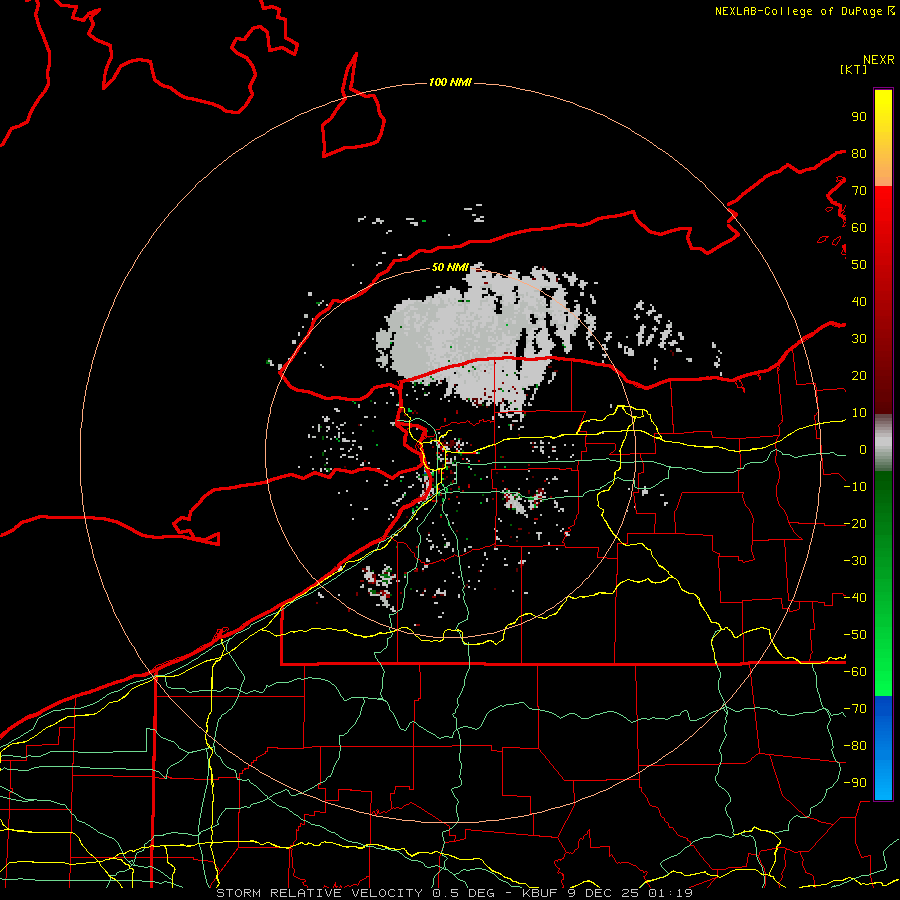Click the 90 value on the velocity scale
Screen dimensions: 900x900
pos(859,117)
